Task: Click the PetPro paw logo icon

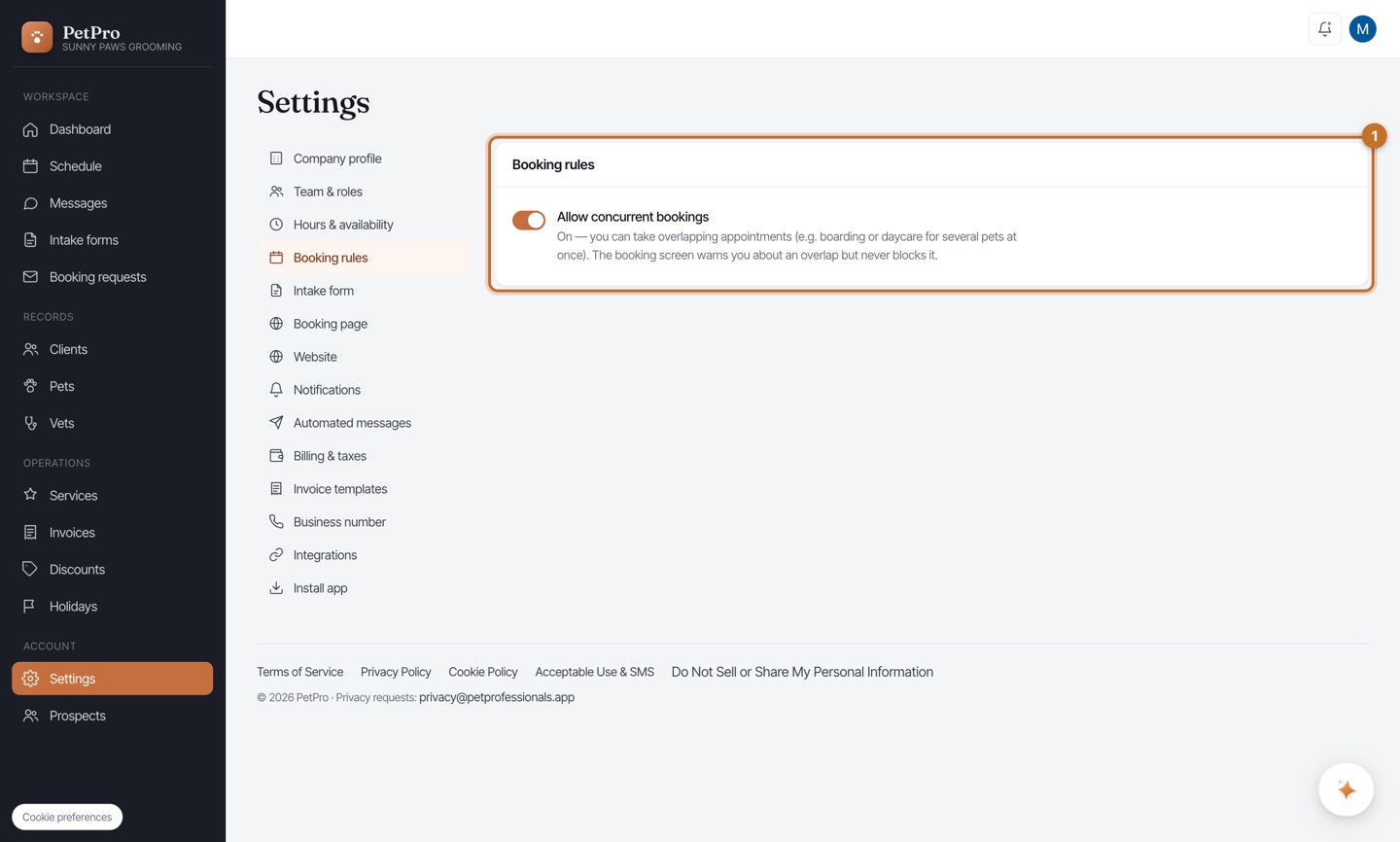Action: tap(37, 37)
